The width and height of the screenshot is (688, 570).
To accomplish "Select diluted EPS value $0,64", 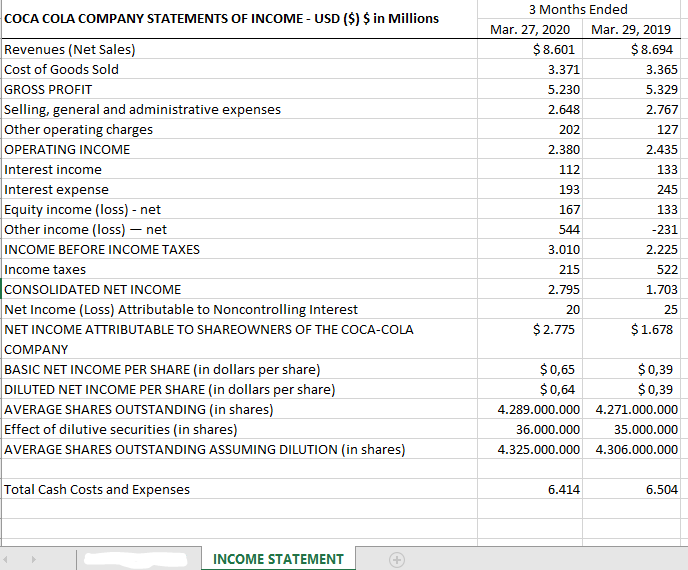I will point(557,390).
